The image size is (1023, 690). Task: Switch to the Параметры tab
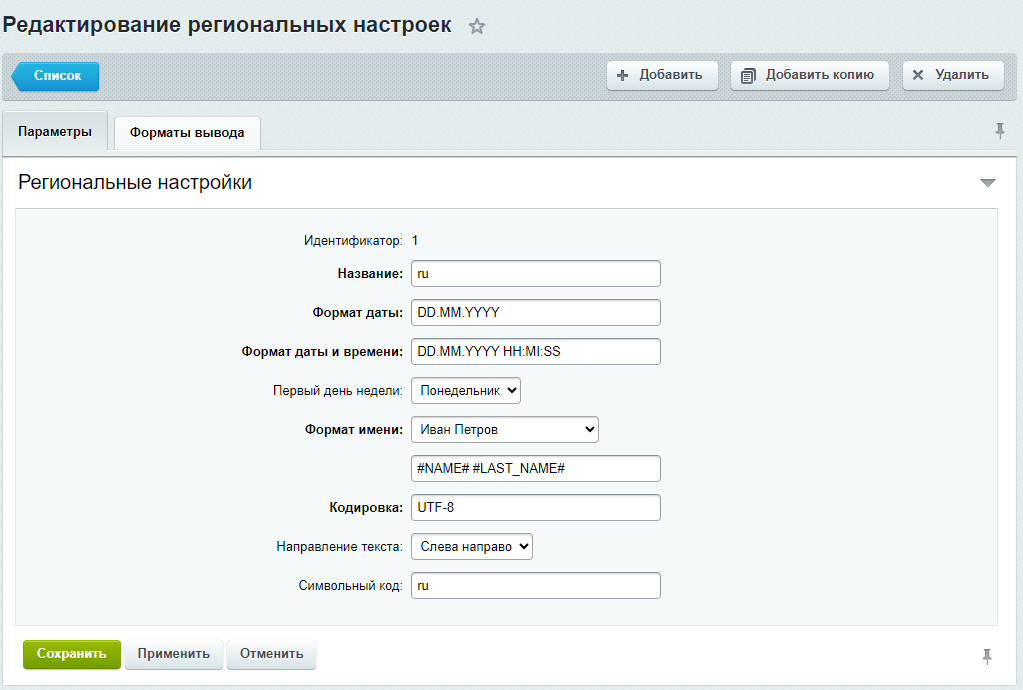[55, 132]
